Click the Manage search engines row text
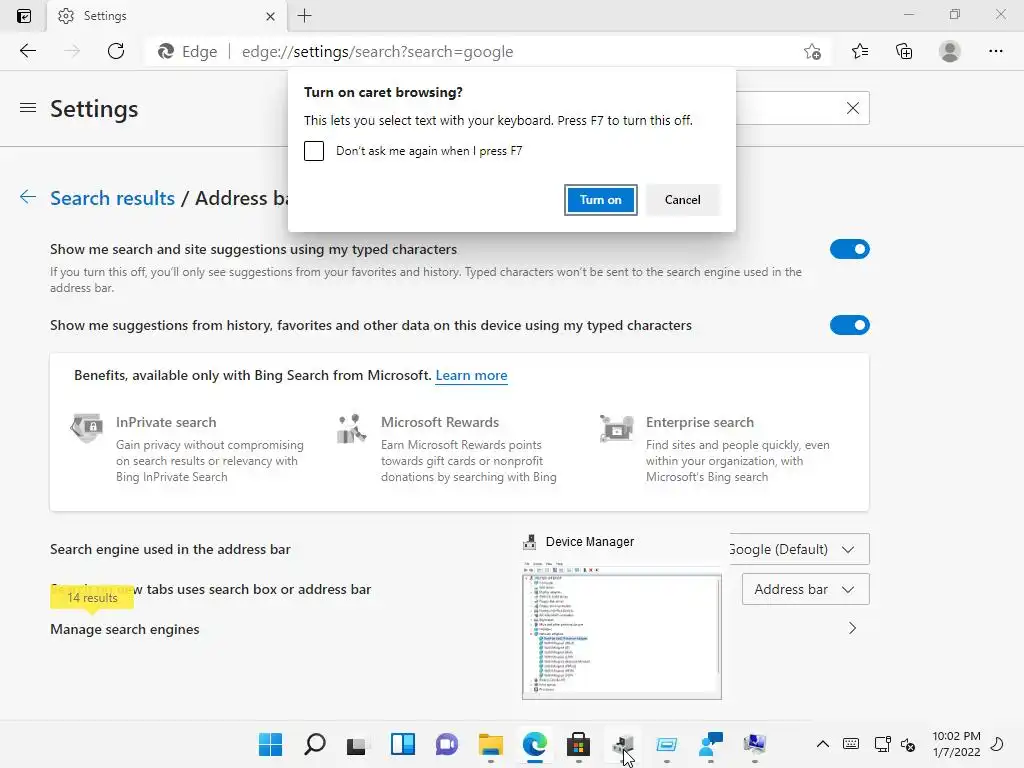This screenshot has width=1024, height=768. pos(125,630)
